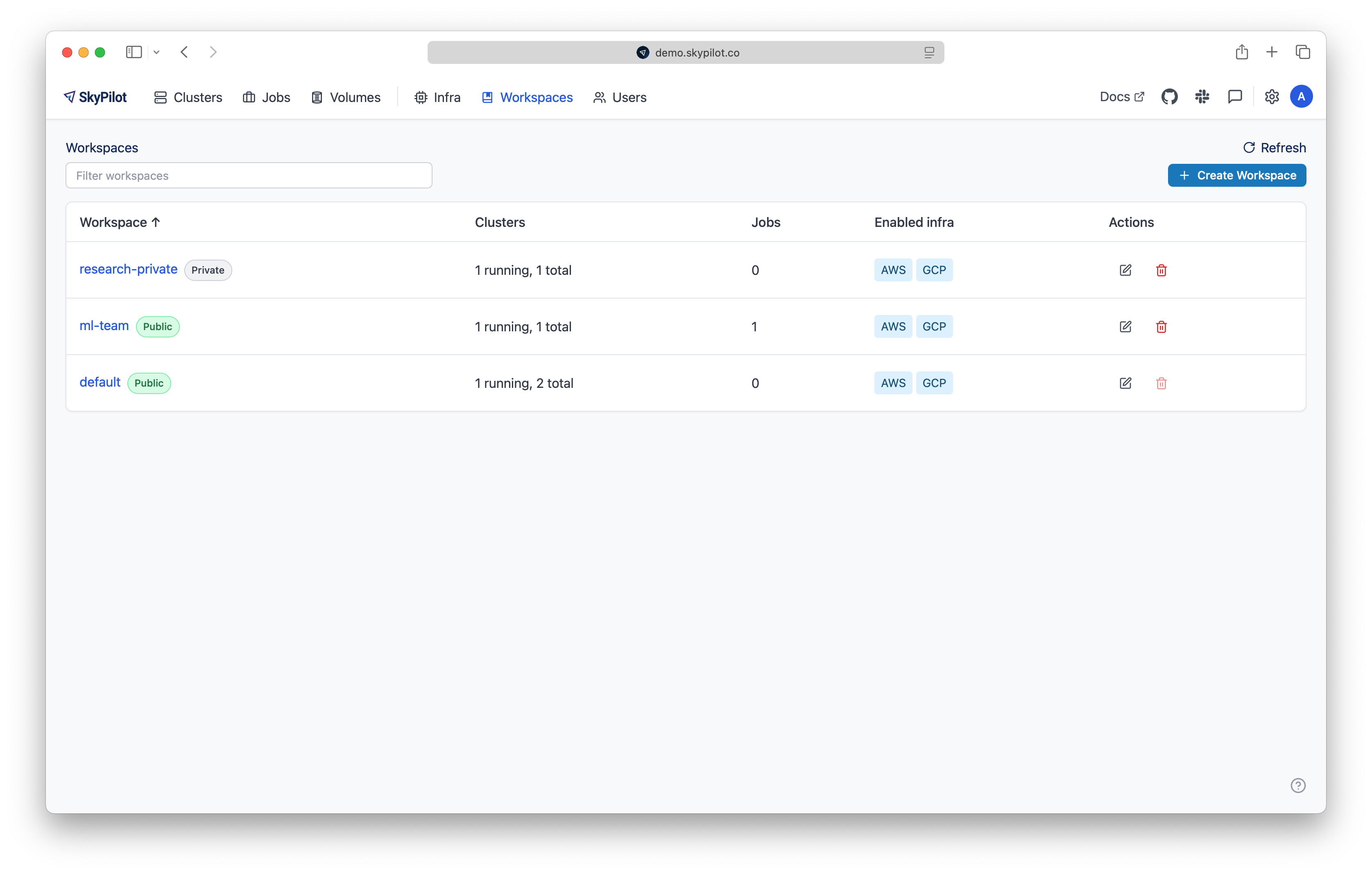Click GCP tag in research-private row
This screenshot has width=1372, height=874.
(934, 270)
